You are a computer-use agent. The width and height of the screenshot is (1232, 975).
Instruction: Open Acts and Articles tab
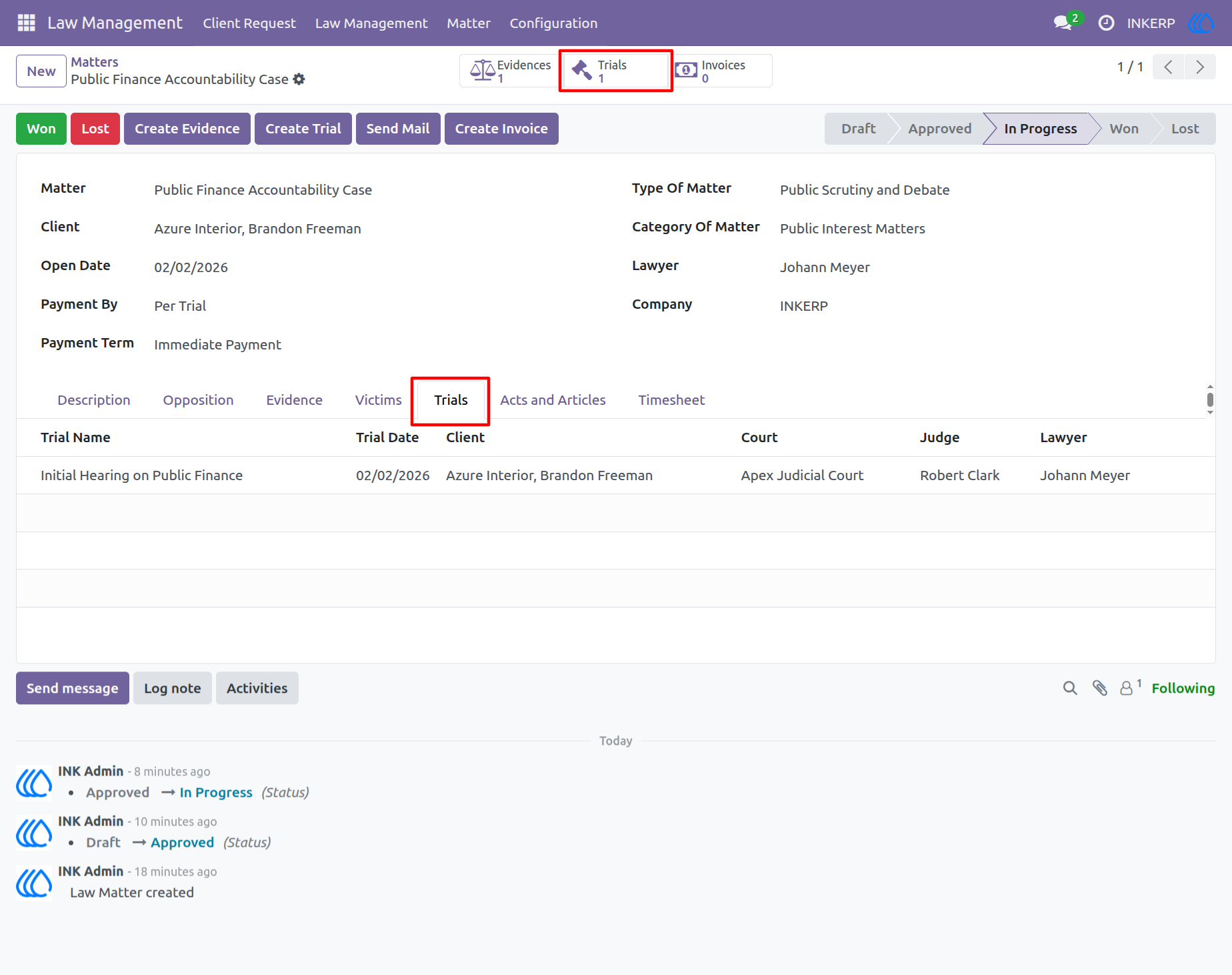(x=553, y=400)
